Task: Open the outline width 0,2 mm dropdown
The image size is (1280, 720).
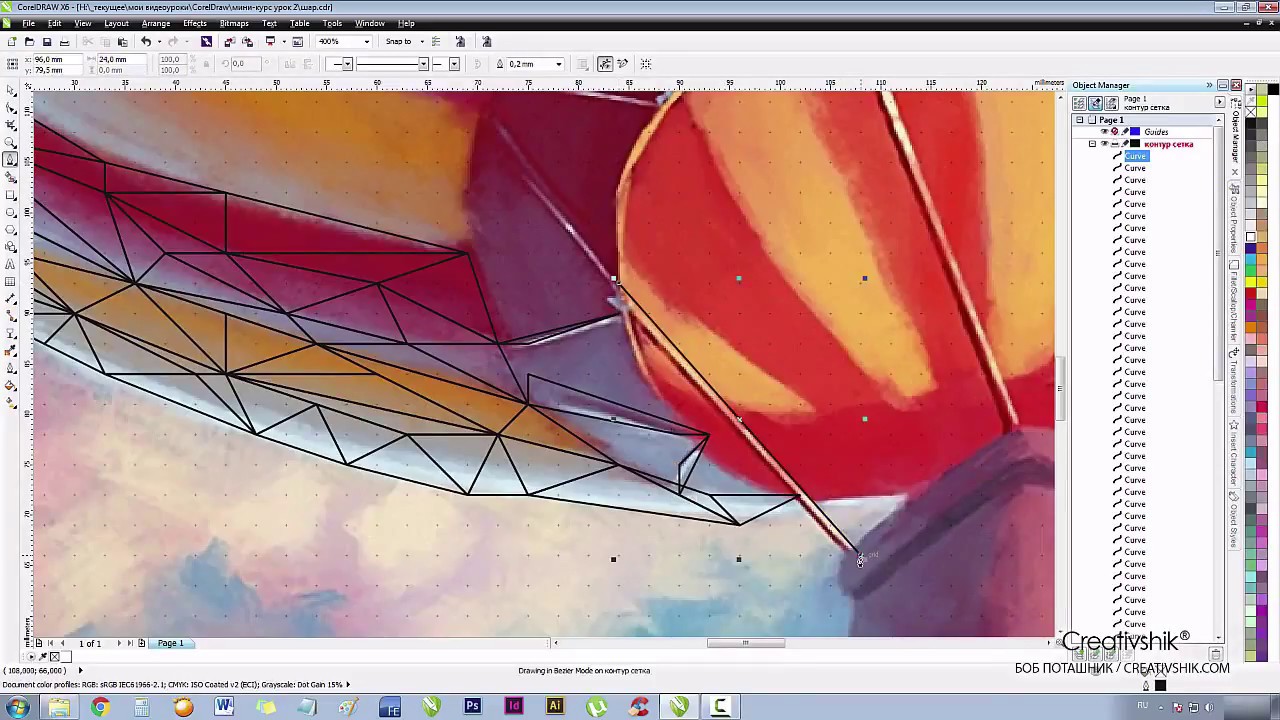Action: 559,64
